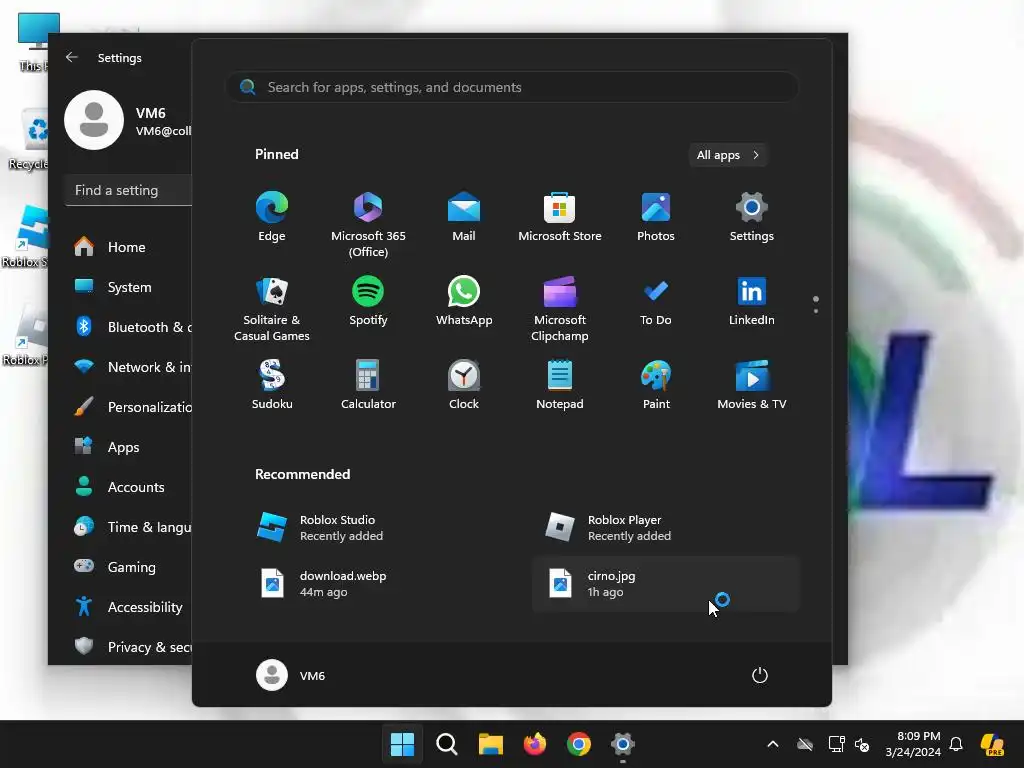Click the network status tray icon
This screenshot has height=768, width=1024.
(836, 744)
